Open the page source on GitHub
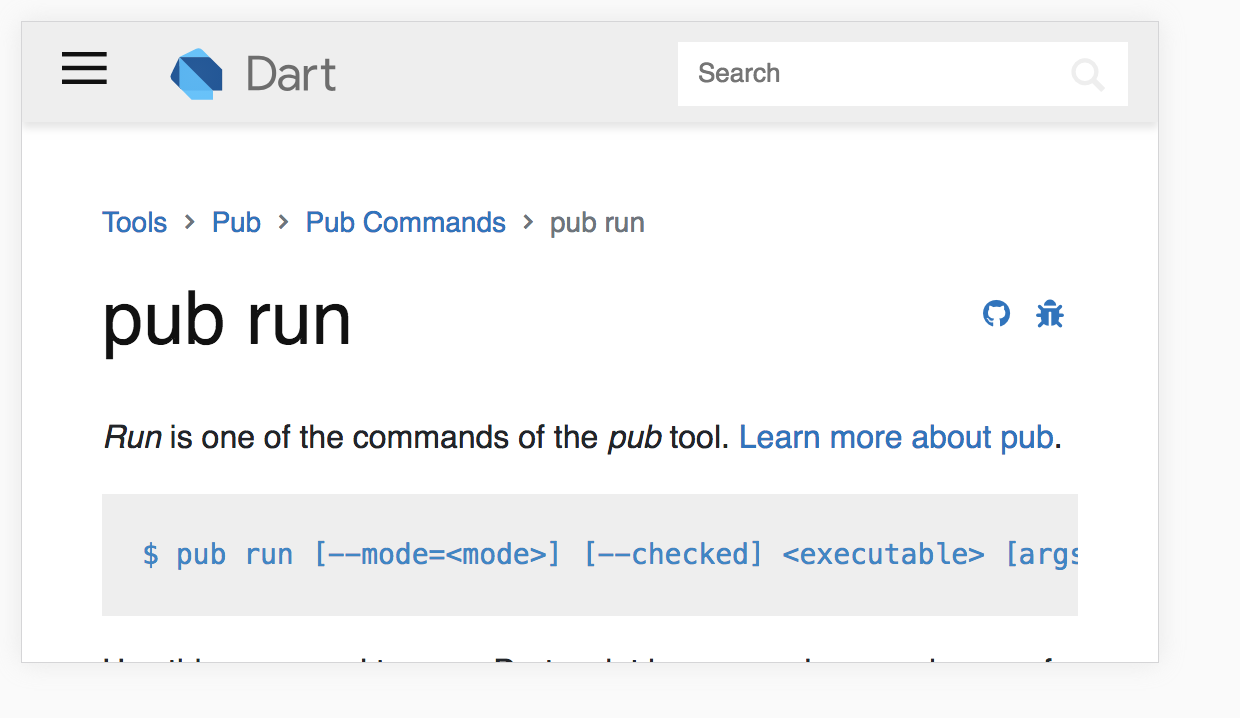The image size is (1240, 718). [996, 313]
